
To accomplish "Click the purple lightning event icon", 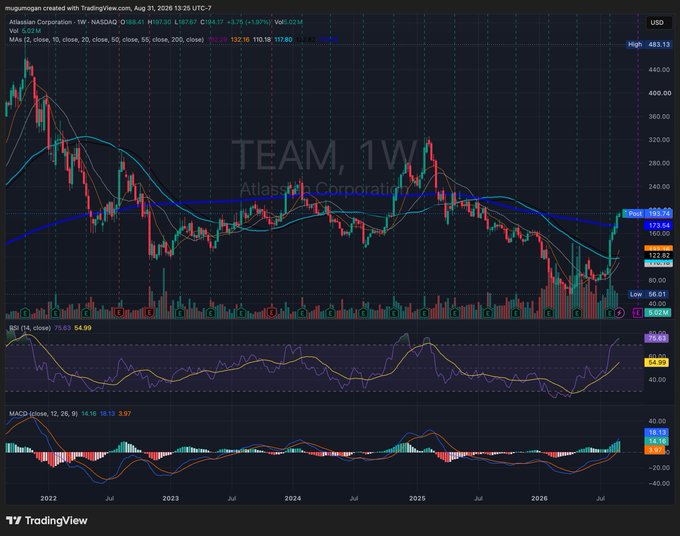I will 620,313.
